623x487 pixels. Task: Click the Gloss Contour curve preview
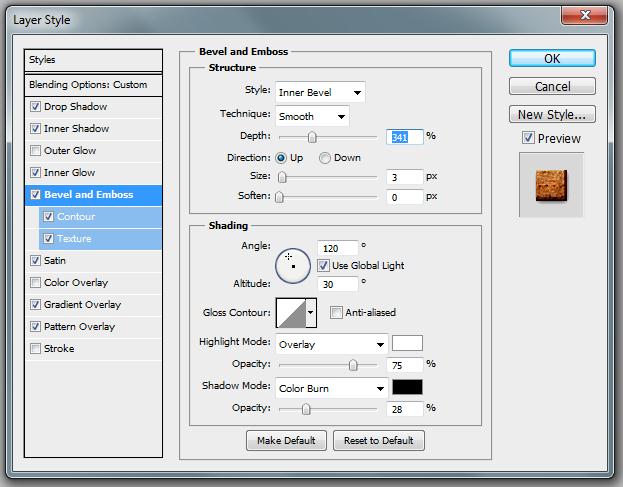289,313
